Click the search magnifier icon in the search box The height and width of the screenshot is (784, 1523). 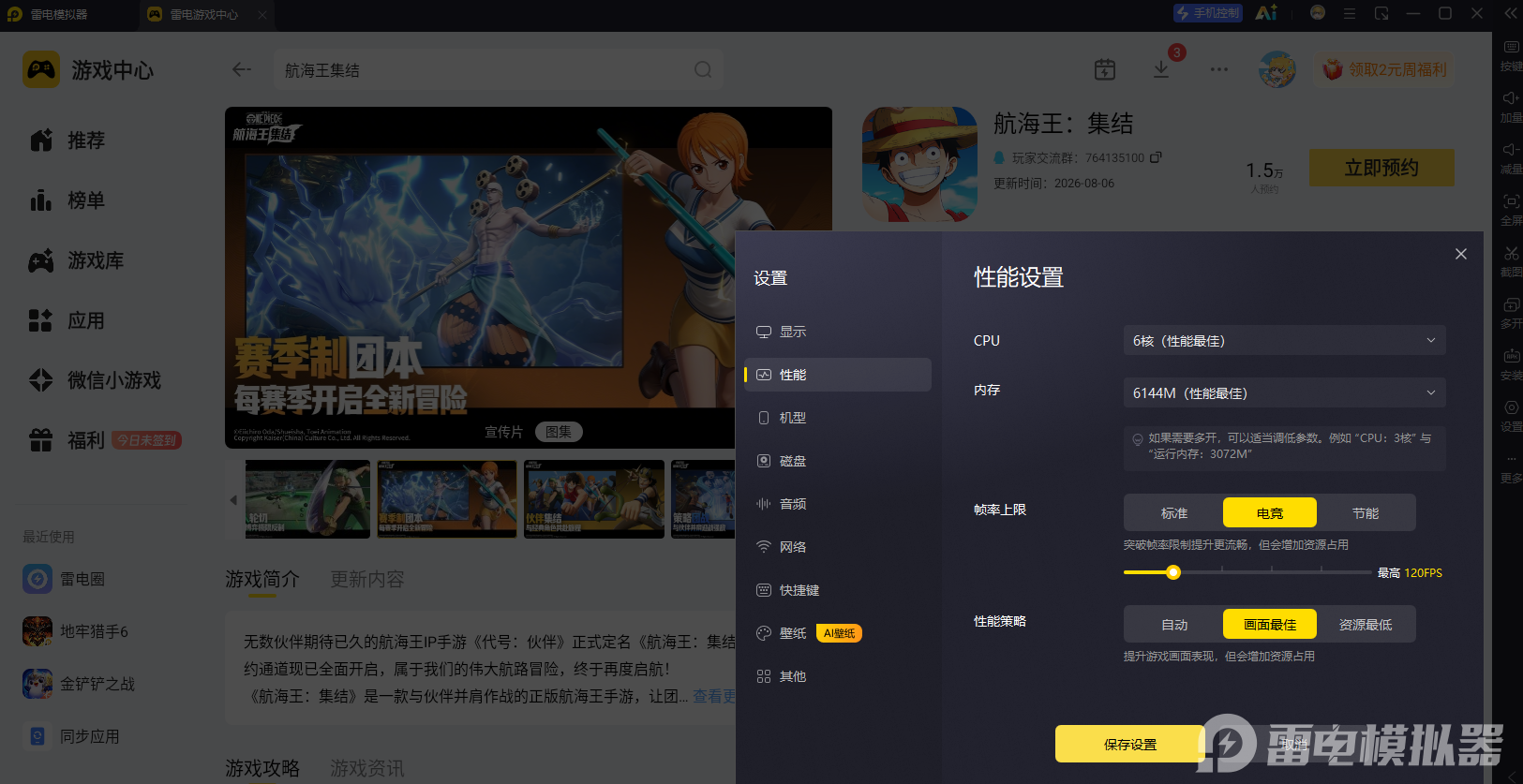(703, 70)
